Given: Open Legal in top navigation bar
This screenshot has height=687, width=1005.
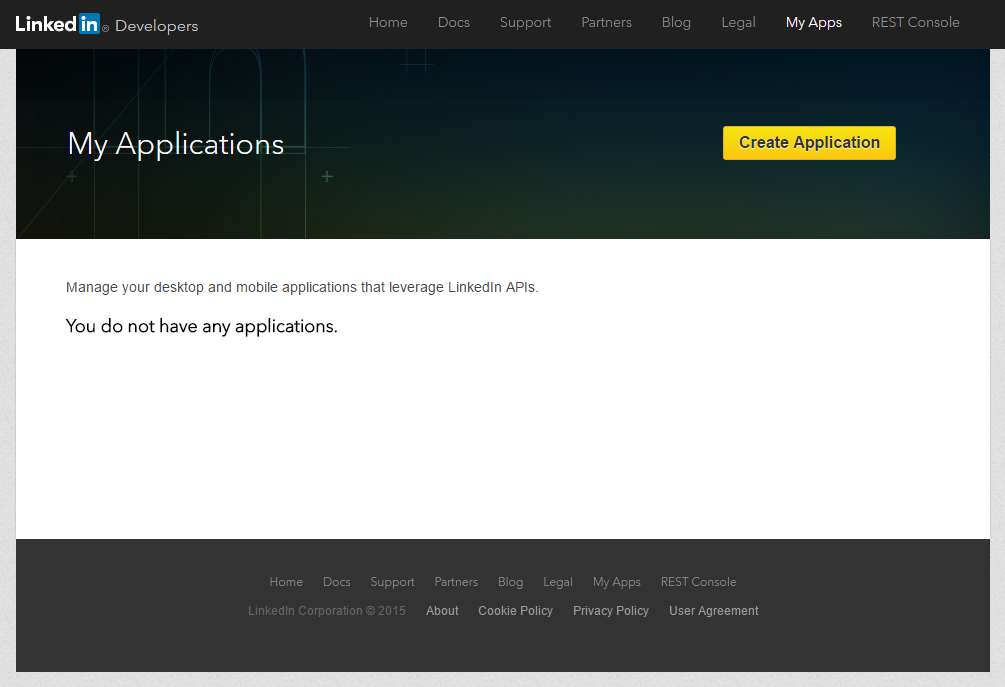Looking at the screenshot, I should pyautogui.click(x=738, y=22).
